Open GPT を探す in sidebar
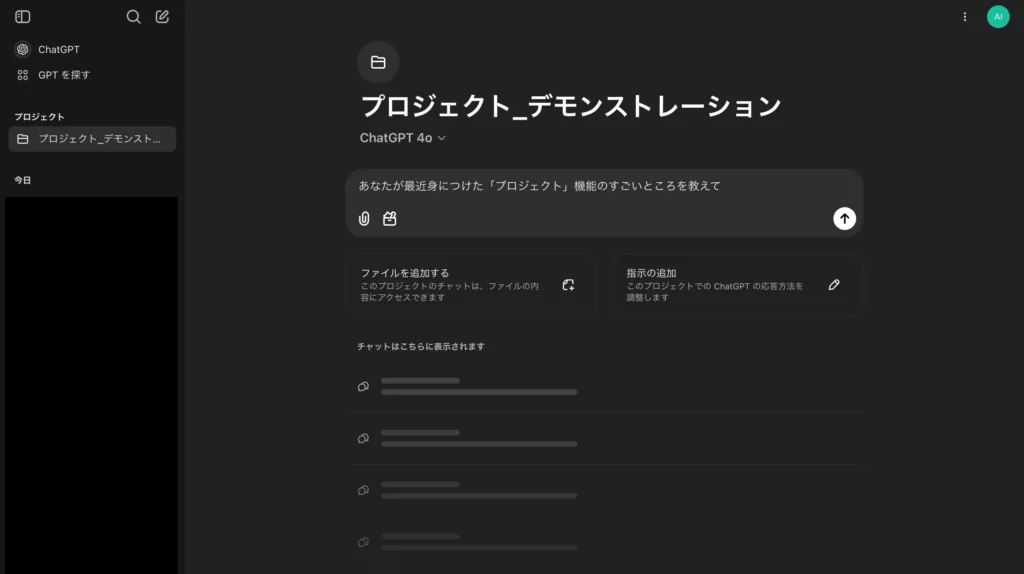This screenshot has width=1024, height=574. click(x=64, y=75)
